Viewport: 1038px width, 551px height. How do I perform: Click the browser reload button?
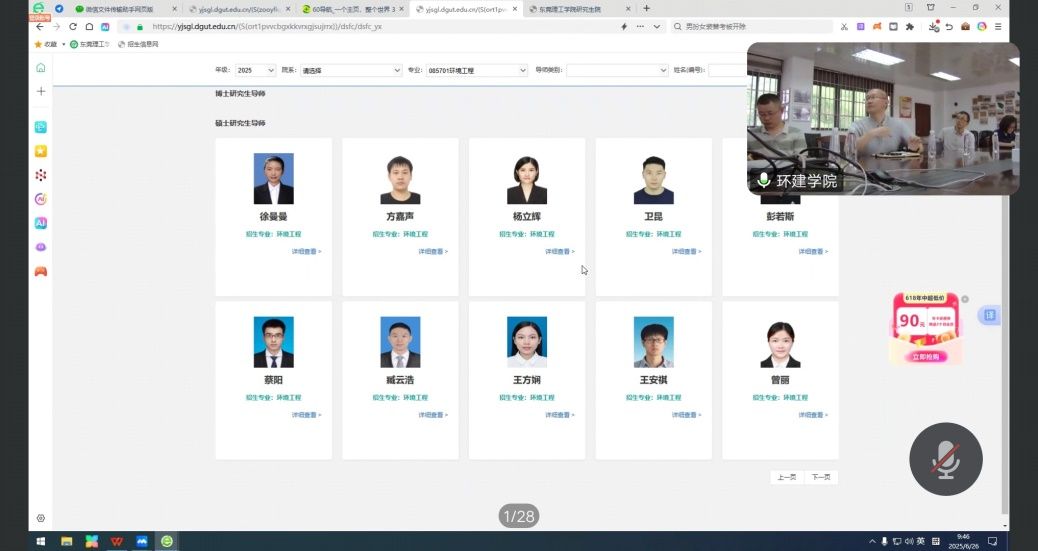[x=73, y=27]
